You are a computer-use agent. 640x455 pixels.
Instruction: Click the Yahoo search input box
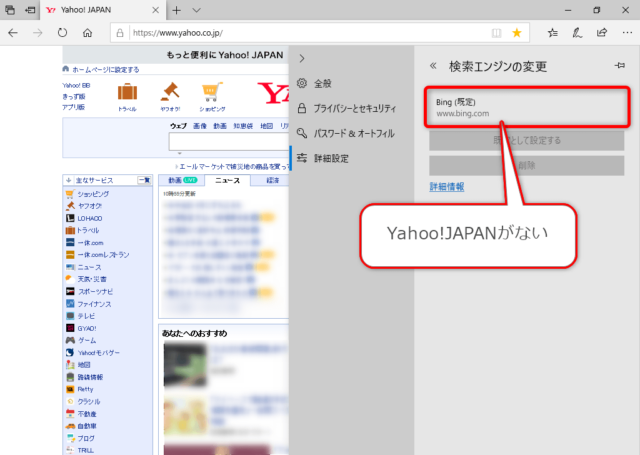(229, 142)
